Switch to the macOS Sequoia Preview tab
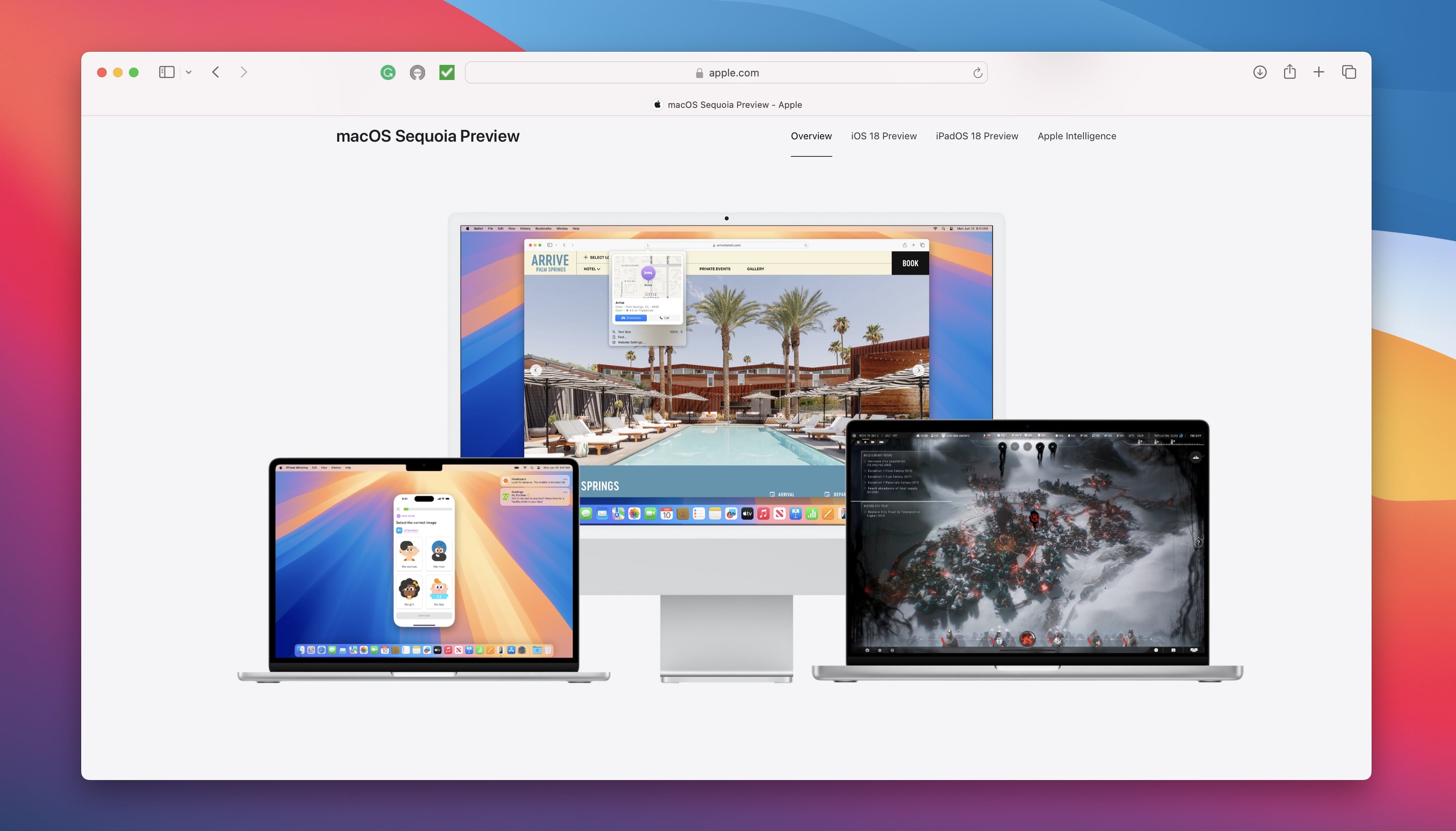Screen dimensions: 1456x831 tap(735, 104)
